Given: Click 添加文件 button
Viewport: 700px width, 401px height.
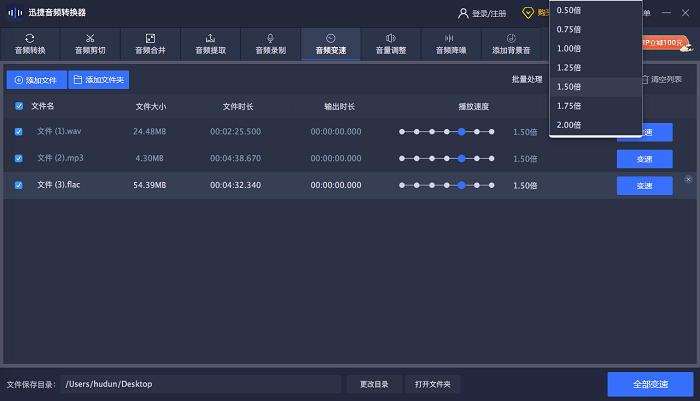Looking at the screenshot, I should (37, 80).
